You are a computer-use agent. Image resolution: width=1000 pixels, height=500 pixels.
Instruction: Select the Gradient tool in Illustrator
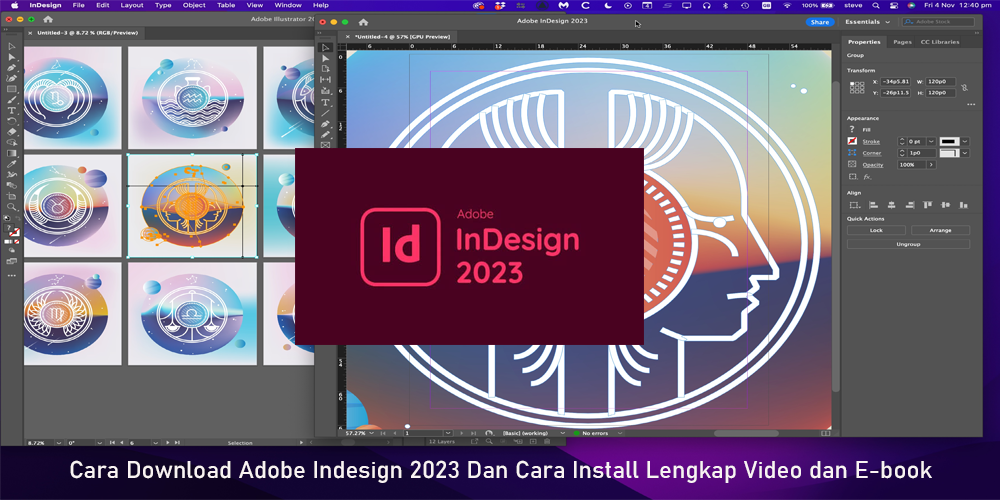coord(11,153)
